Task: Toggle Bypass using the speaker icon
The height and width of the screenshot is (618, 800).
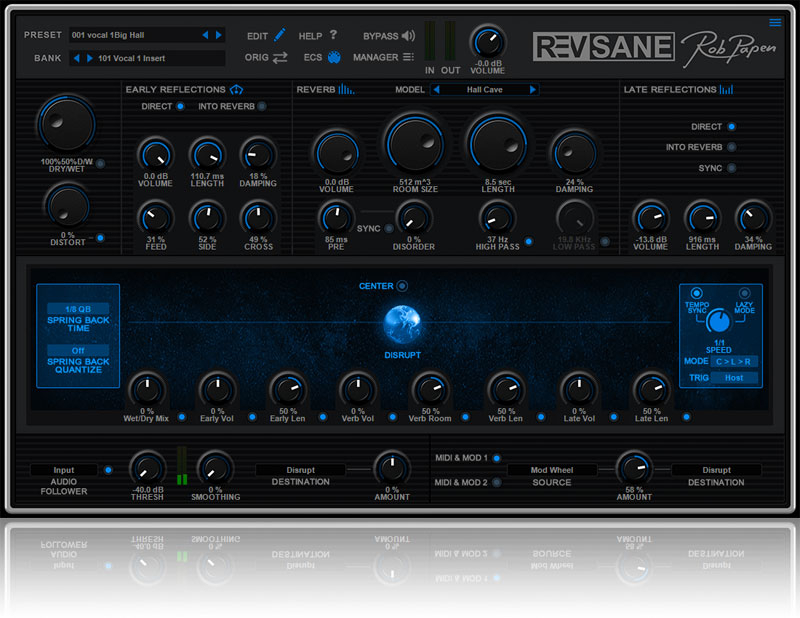Action: (408, 36)
